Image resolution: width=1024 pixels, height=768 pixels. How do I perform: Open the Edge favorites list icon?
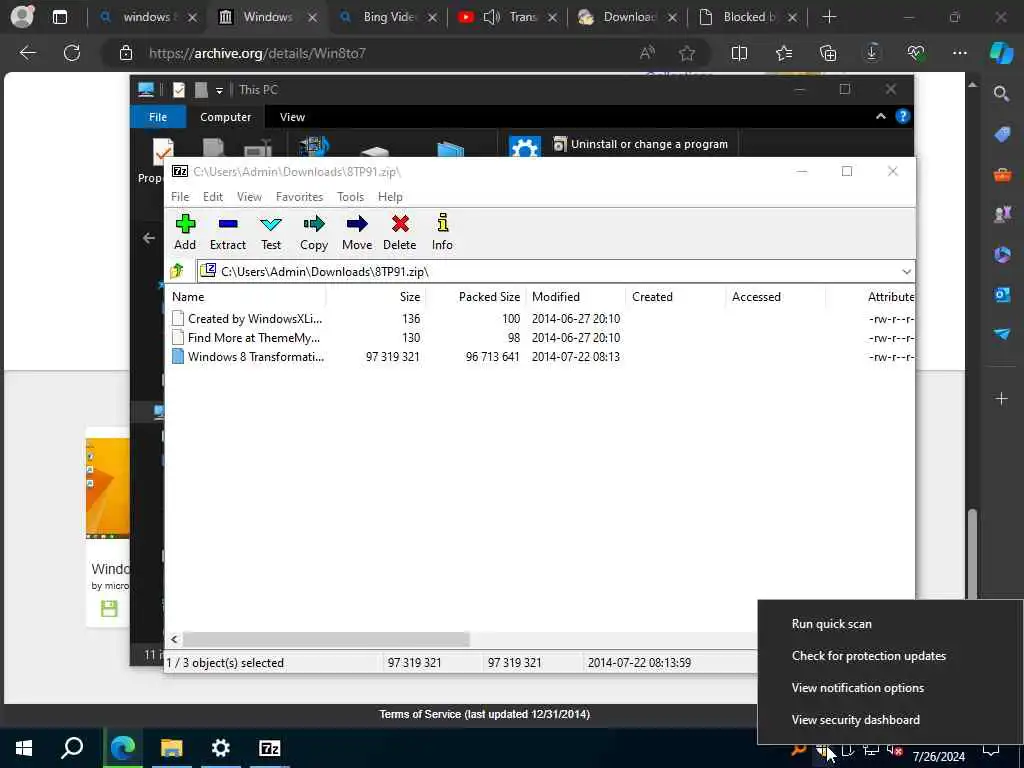tap(784, 53)
